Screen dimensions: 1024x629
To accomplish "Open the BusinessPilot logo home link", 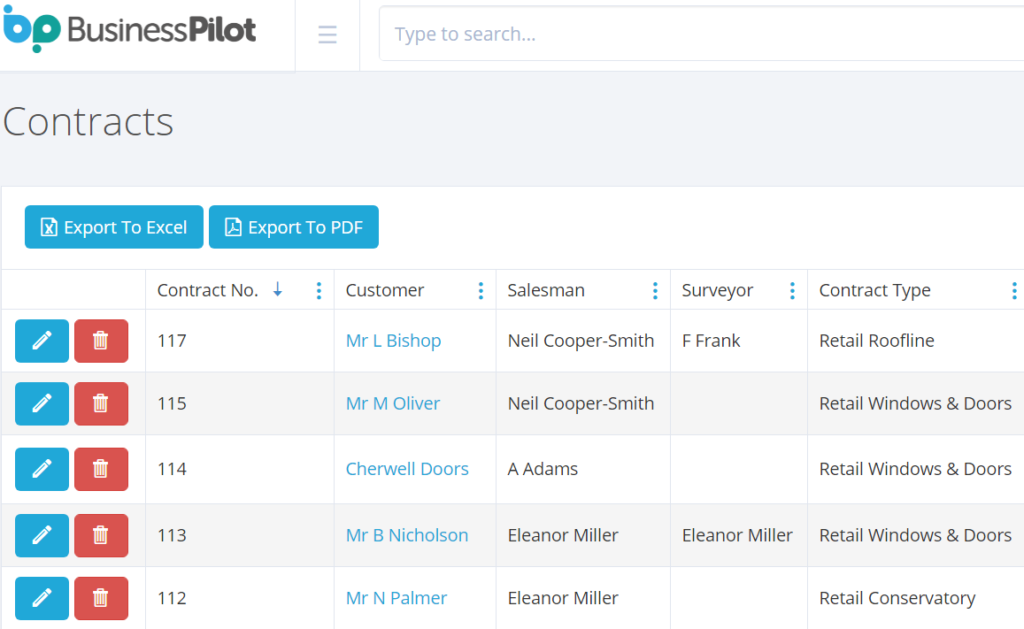I will coord(129,29).
